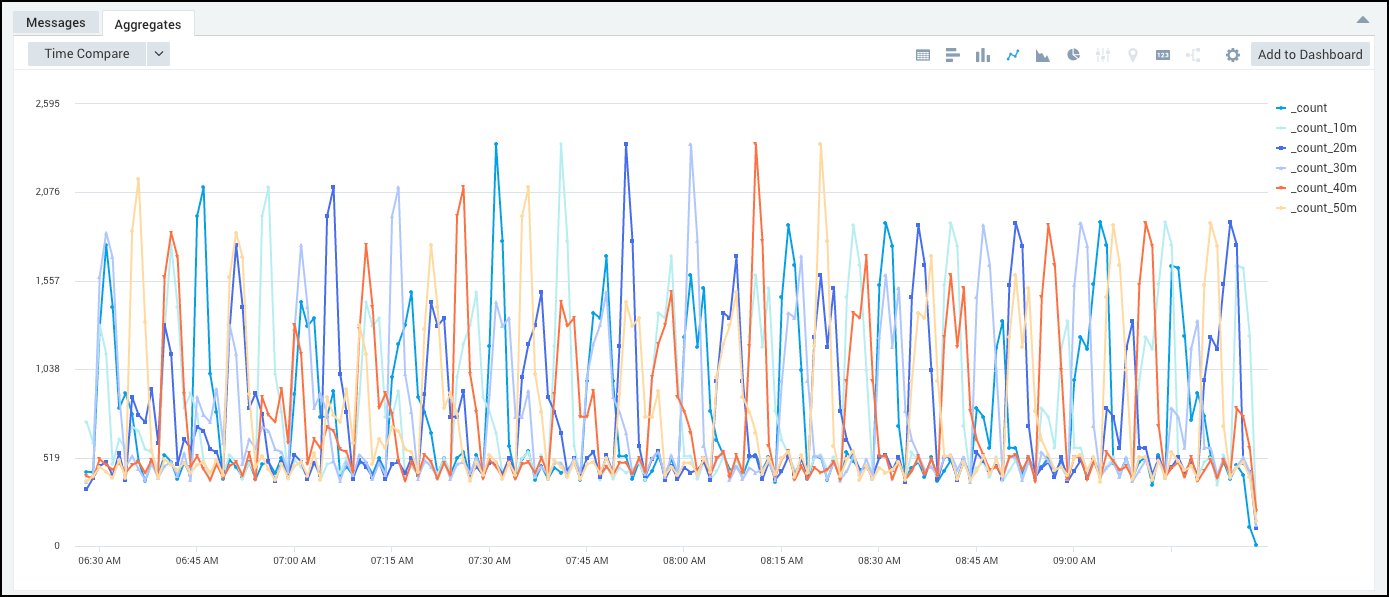Screen dimensions: 1389x597
Task: Select the map location pin icon
Action: (x=1132, y=55)
